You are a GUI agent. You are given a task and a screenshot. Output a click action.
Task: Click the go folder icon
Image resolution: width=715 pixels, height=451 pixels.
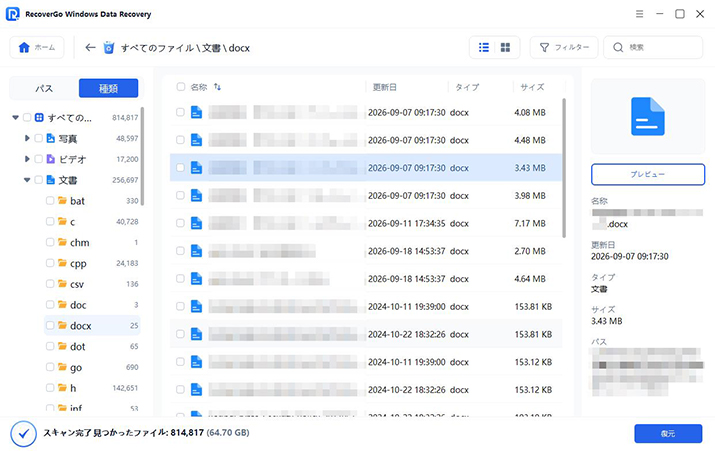coord(62,367)
